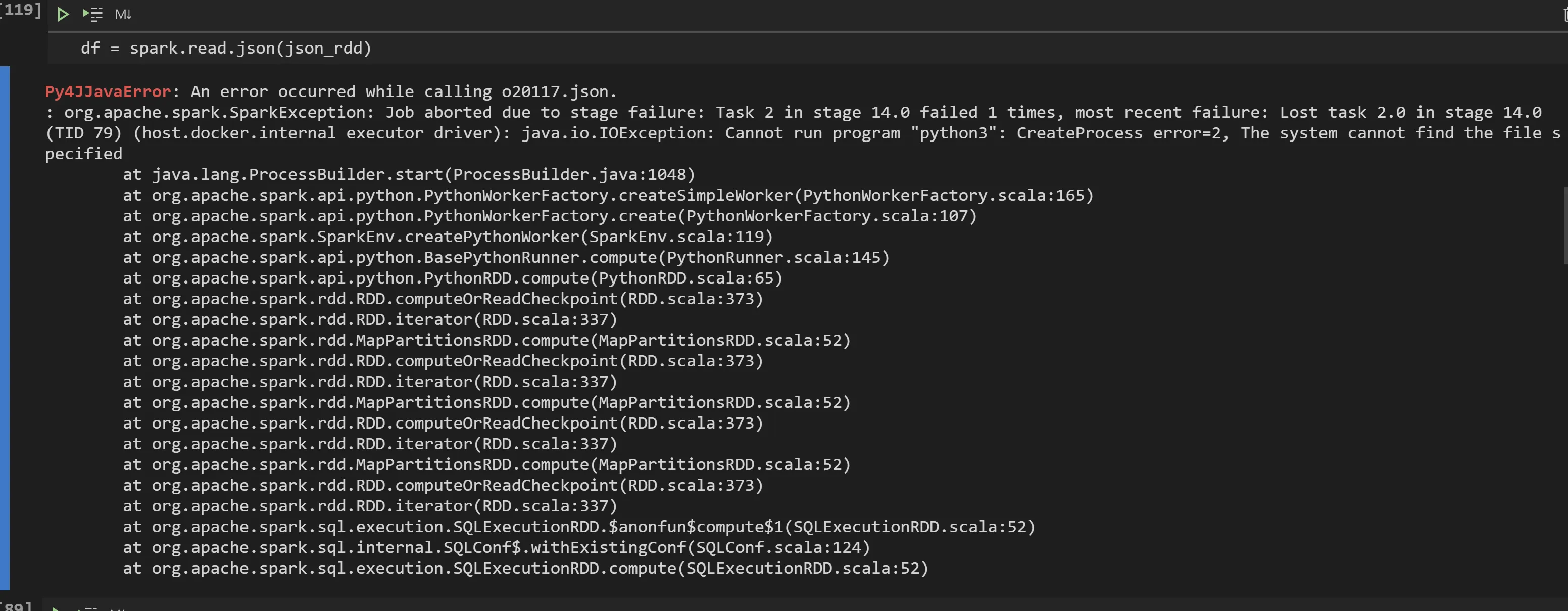Click the vertical scrollbar thumb at right
This screenshot has height=611, width=1568.
1565,225
